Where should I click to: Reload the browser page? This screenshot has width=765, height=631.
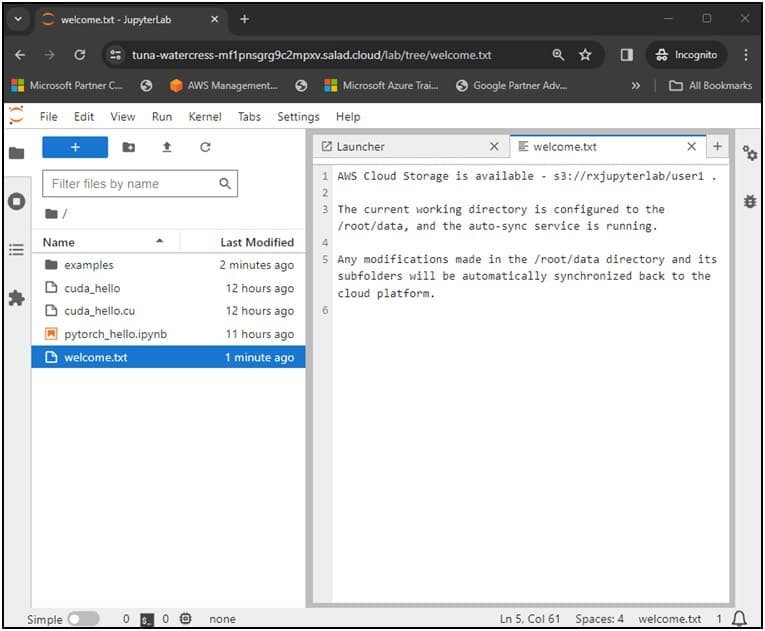coord(80,55)
